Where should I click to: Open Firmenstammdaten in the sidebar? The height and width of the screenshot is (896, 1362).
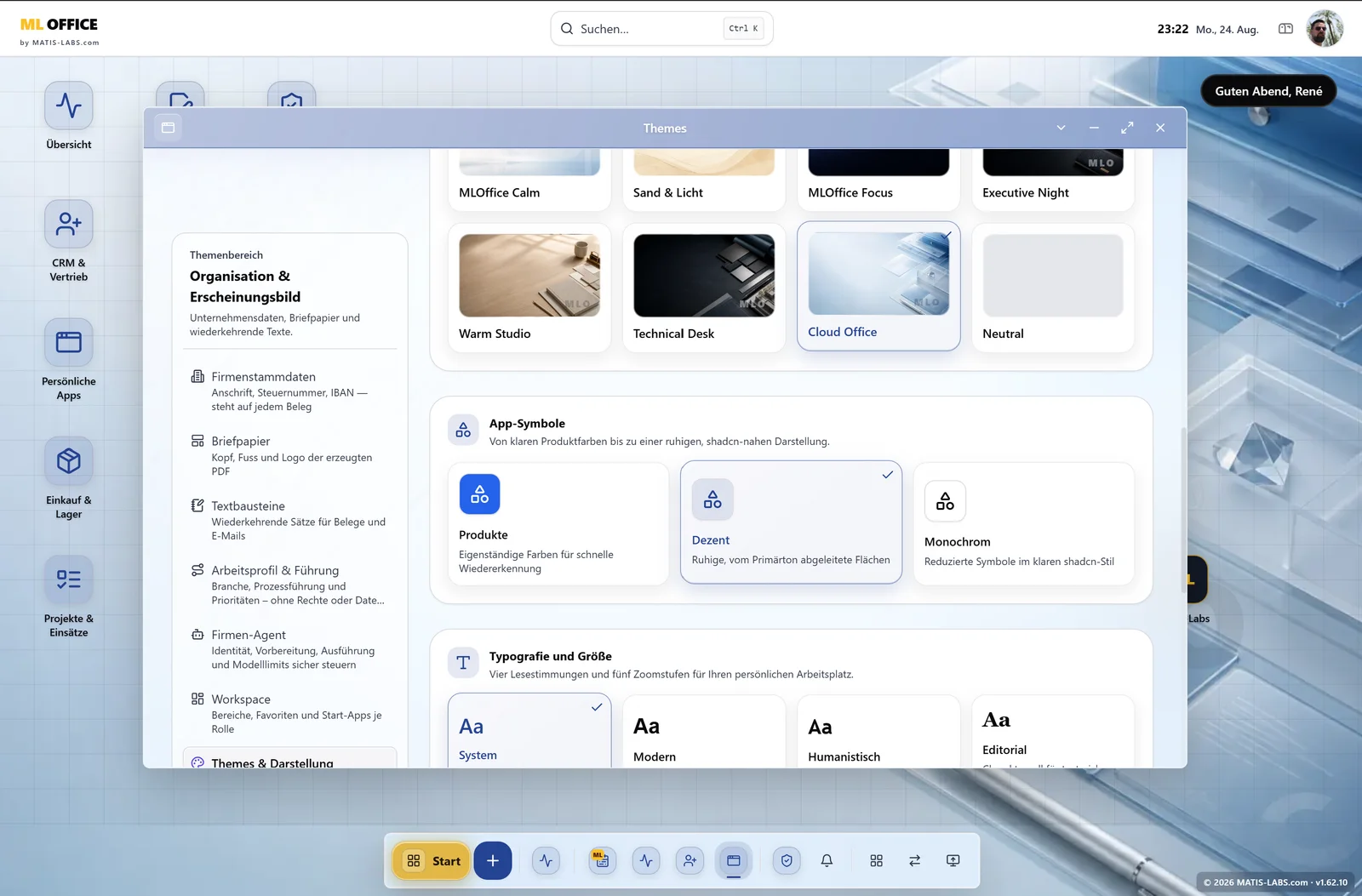click(x=289, y=391)
